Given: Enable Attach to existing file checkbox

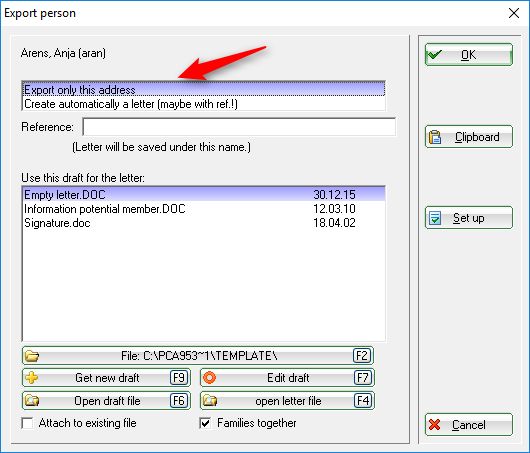Looking at the screenshot, I should (x=27, y=423).
